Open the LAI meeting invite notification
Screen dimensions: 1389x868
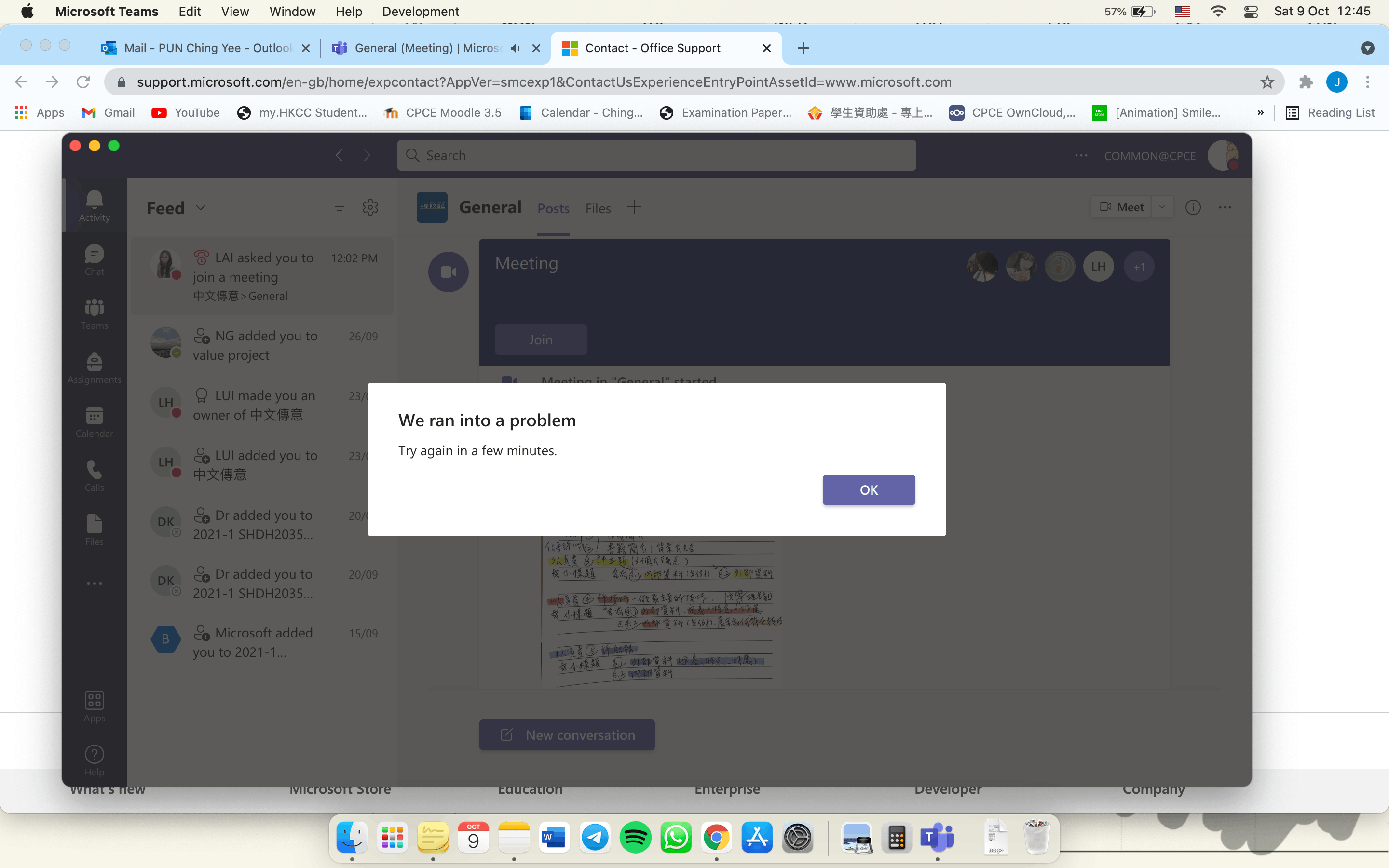[x=263, y=277]
